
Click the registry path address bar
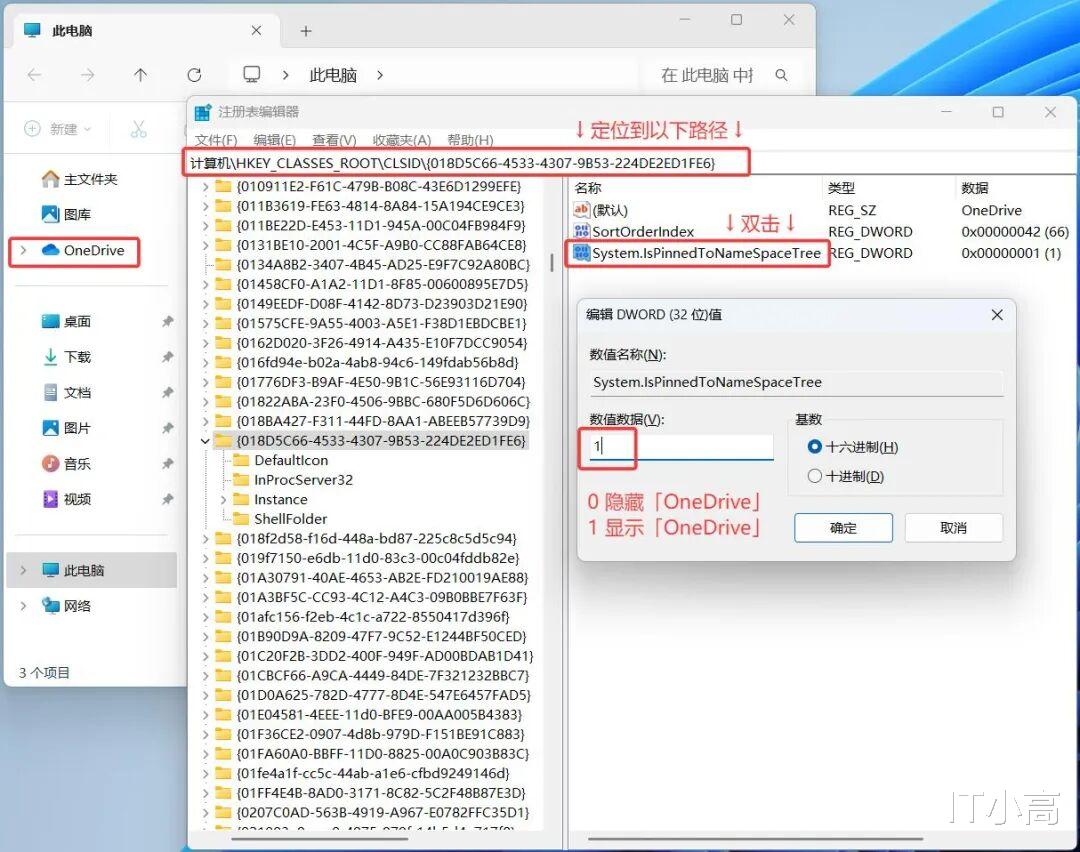pyautogui.click(x=466, y=163)
